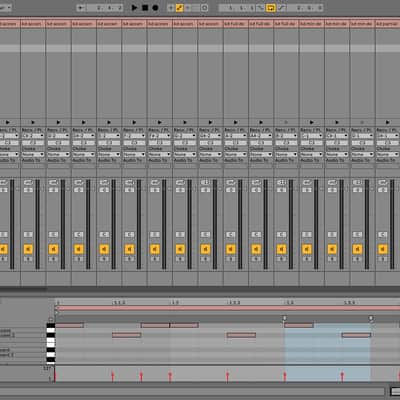Image resolution: width=400 pixels, height=400 pixels.
Task: Click the 1.2 label on the clip ruler
Action: pos(175,303)
